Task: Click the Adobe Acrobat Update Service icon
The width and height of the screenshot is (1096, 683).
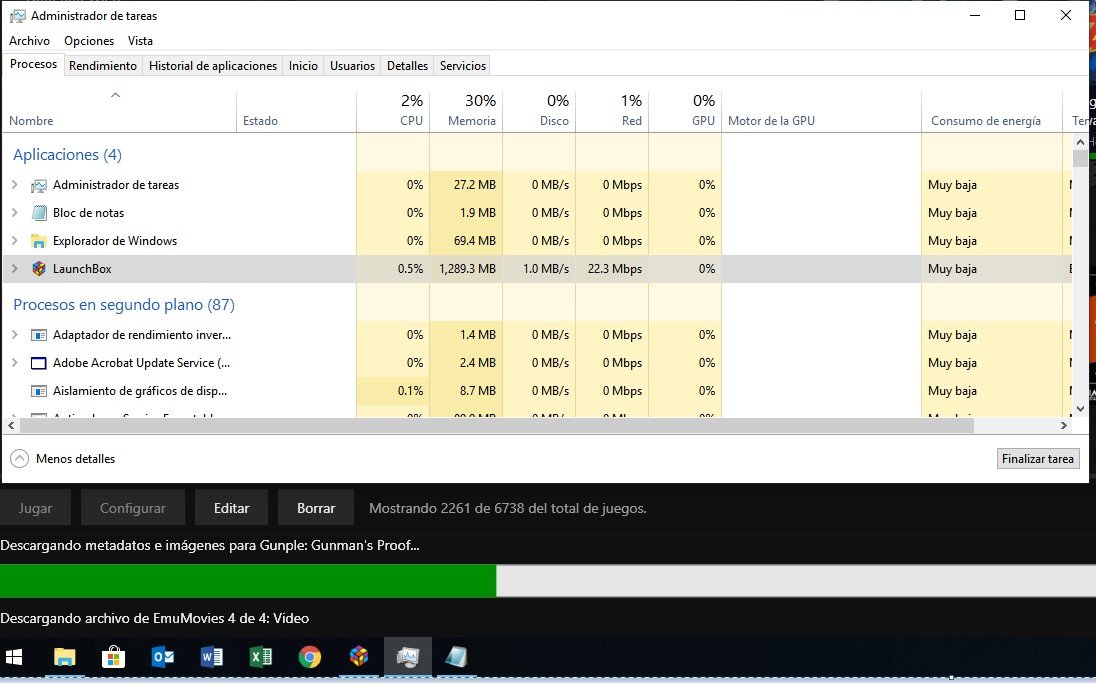Action: (38, 363)
